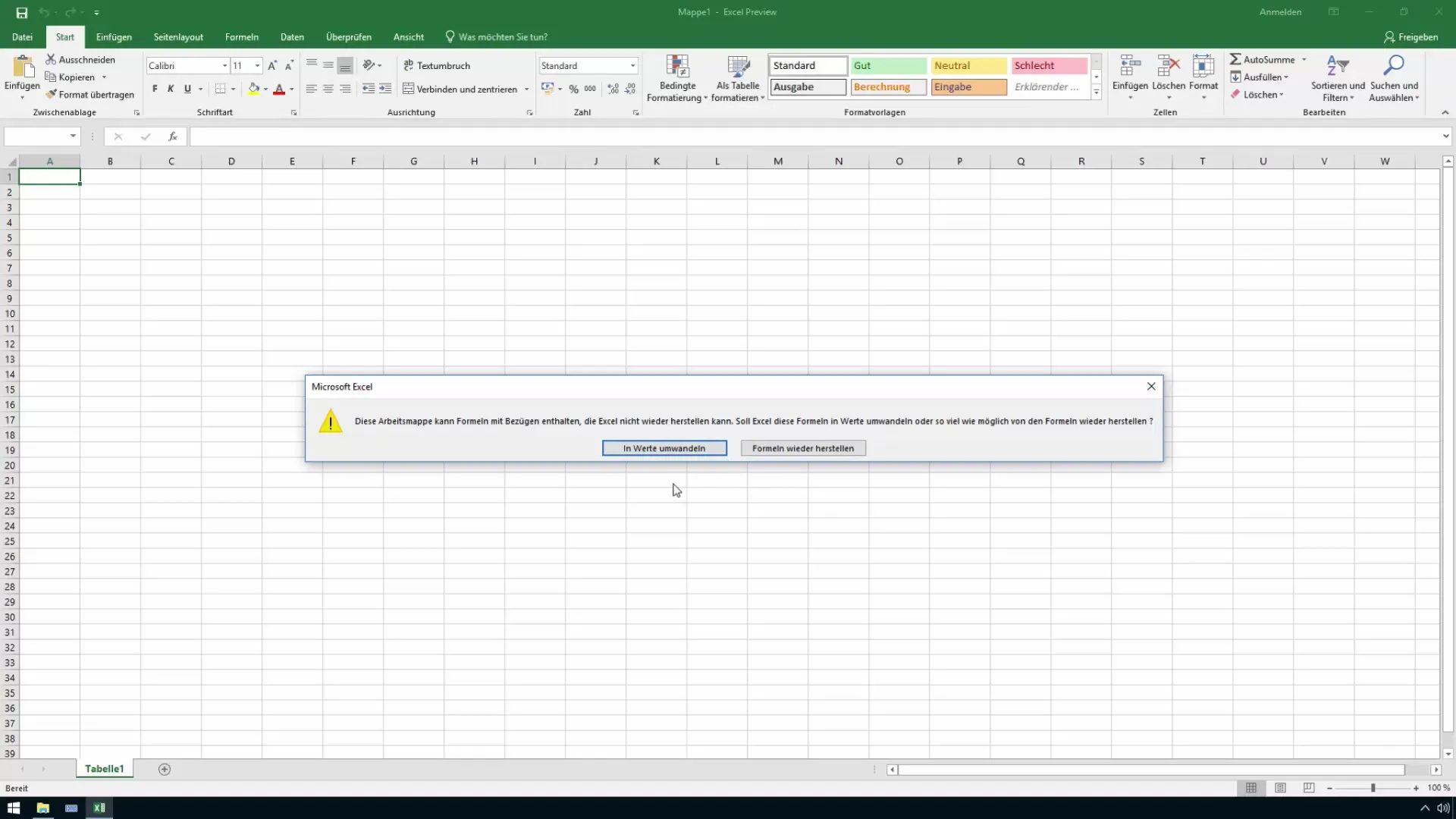This screenshot has height=819, width=1456.
Task: Open the Standard number format dropdown
Action: [632, 66]
